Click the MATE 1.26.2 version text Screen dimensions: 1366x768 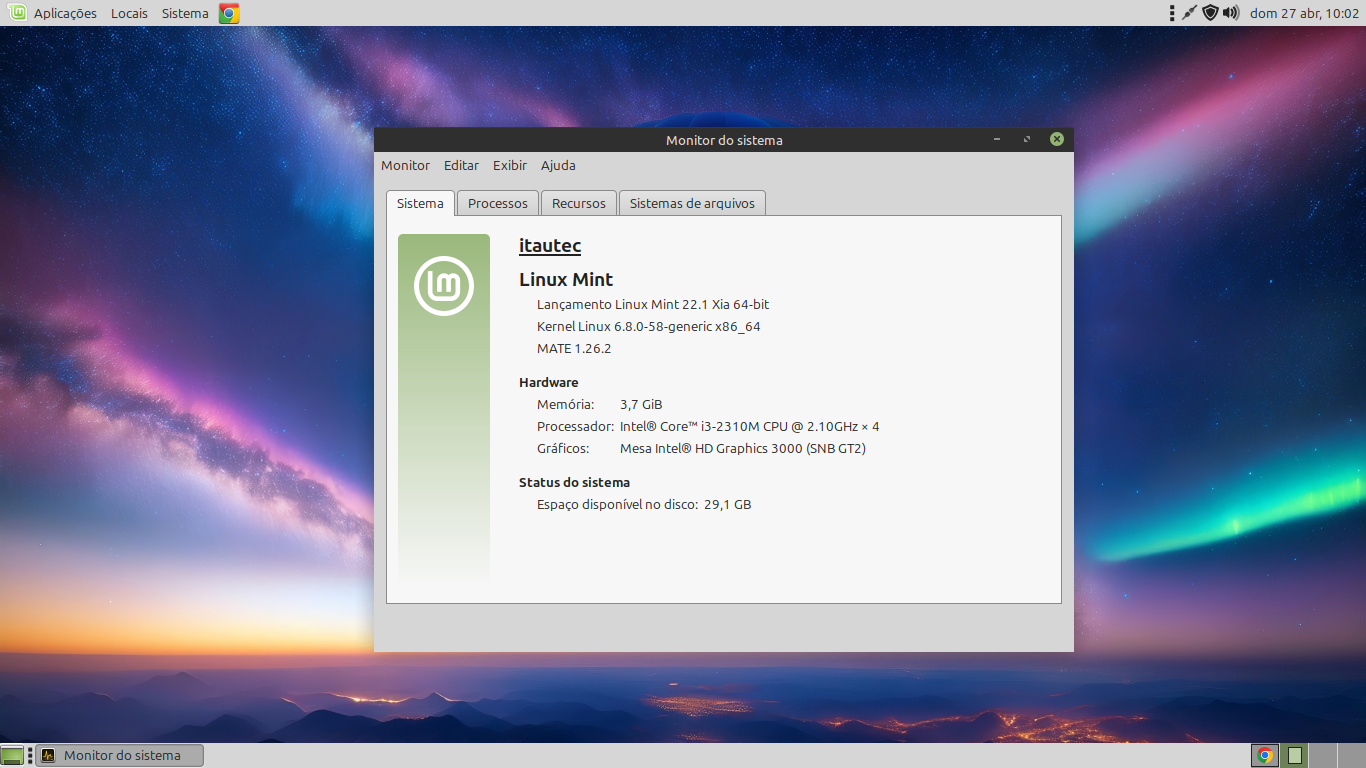[x=574, y=348]
